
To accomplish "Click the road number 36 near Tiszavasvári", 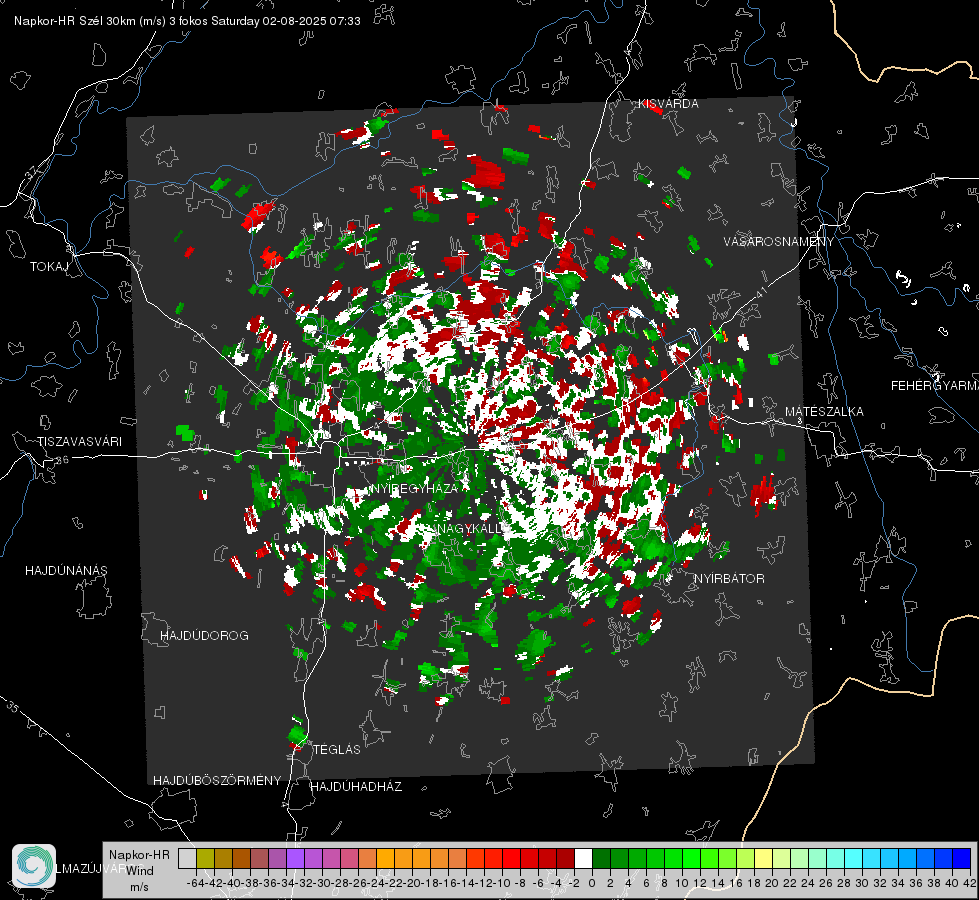I will [x=62, y=460].
